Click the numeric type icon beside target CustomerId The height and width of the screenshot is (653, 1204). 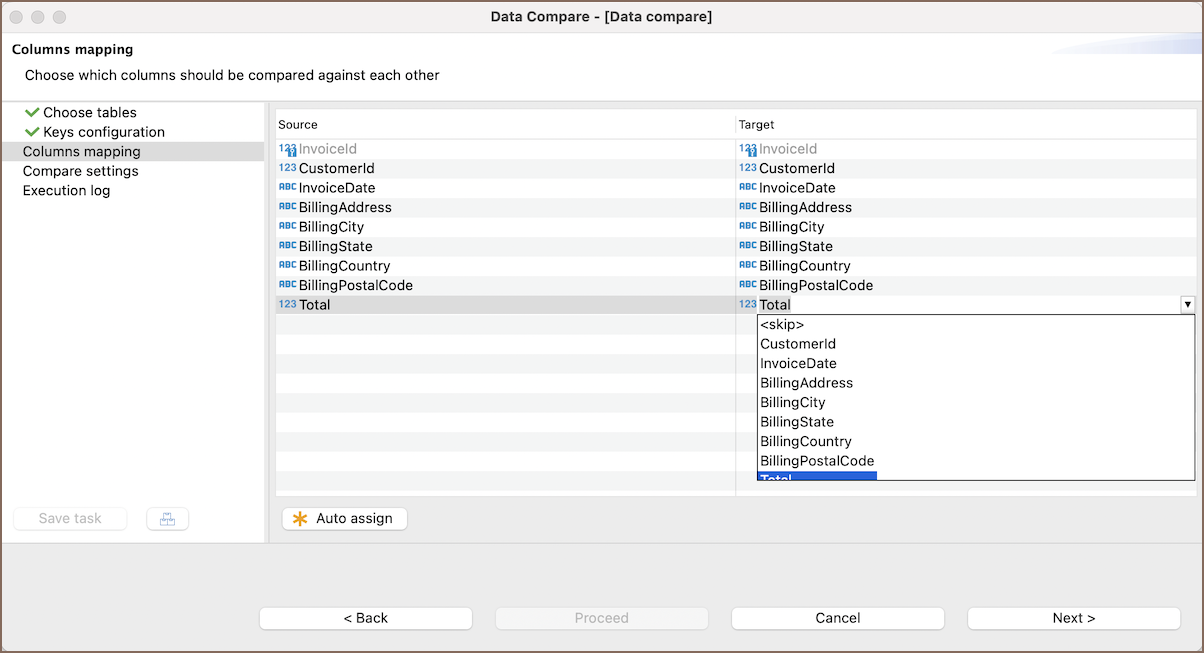click(747, 168)
